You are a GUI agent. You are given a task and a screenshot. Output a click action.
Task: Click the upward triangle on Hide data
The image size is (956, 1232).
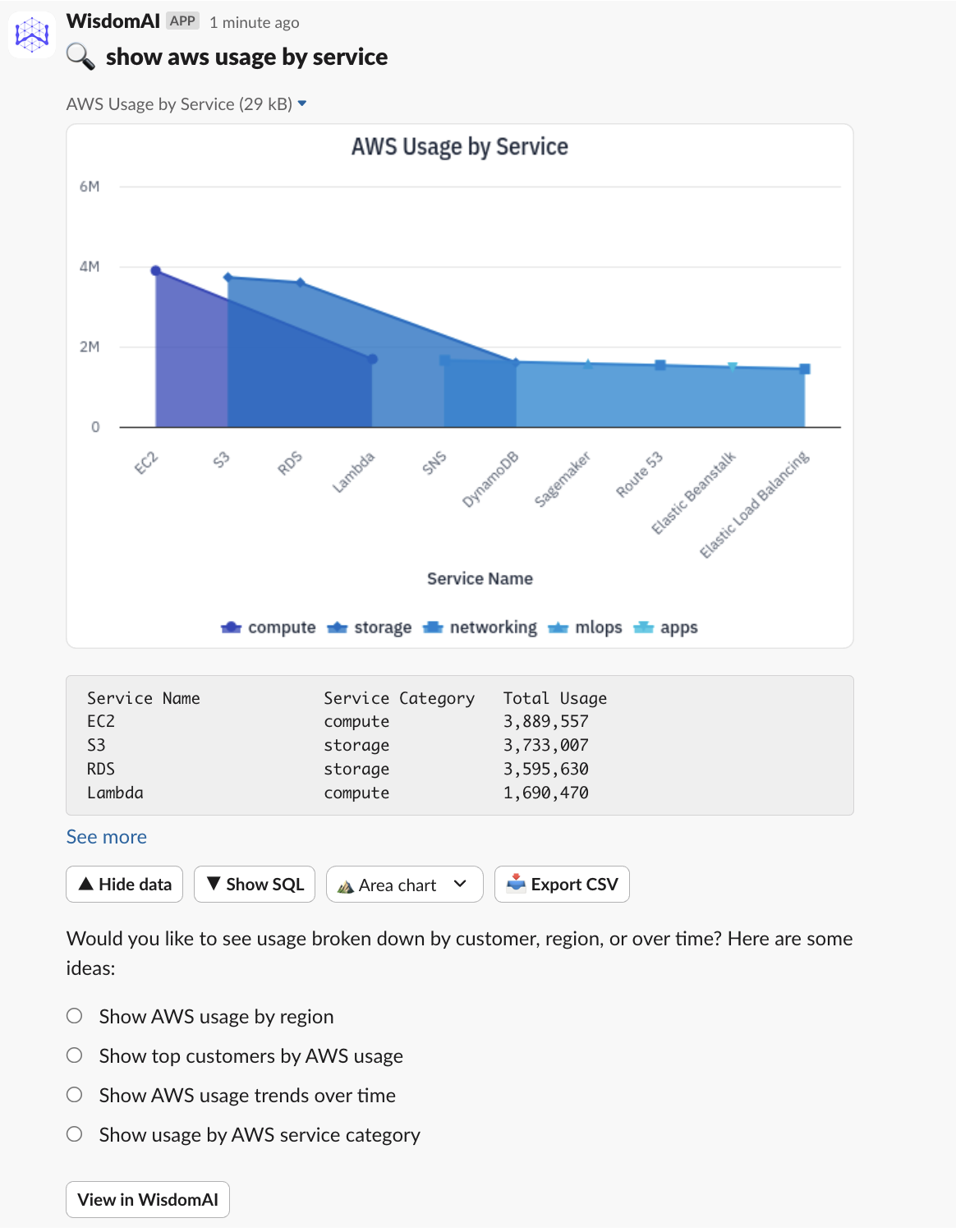[86, 884]
